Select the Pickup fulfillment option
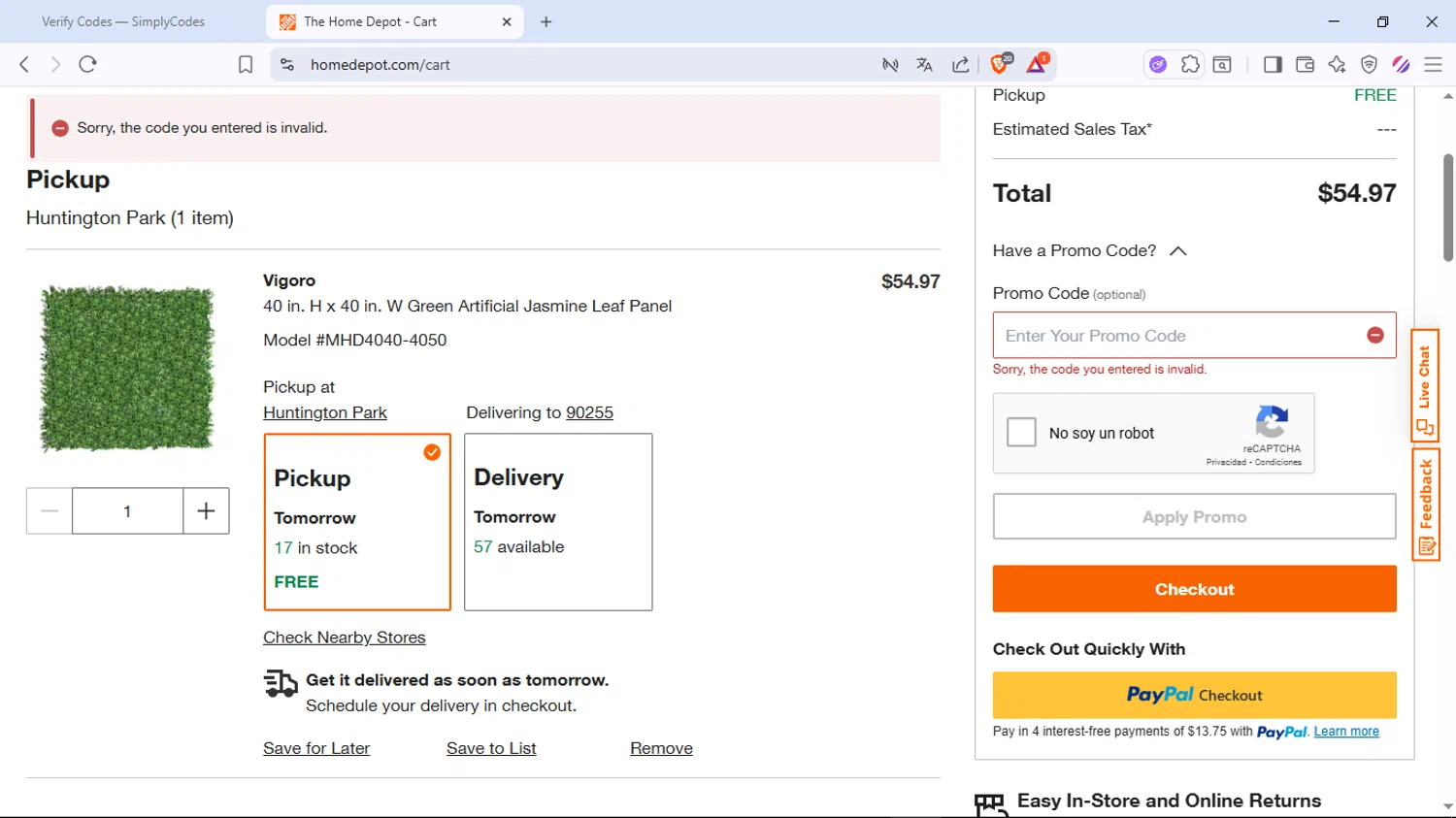This screenshot has height=818, width=1456. point(357,522)
